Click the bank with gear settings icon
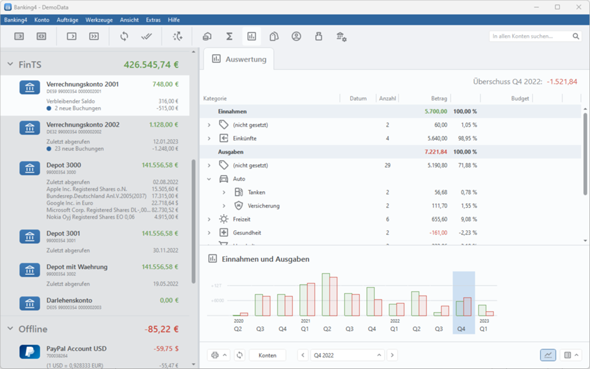 click(x=341, y=37)
